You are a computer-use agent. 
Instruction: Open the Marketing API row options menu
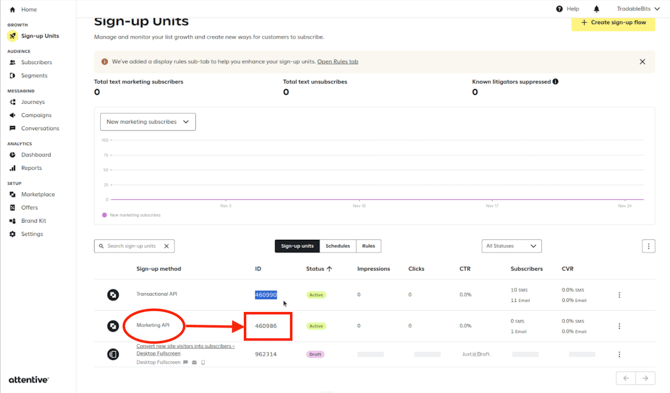(619, 326)
